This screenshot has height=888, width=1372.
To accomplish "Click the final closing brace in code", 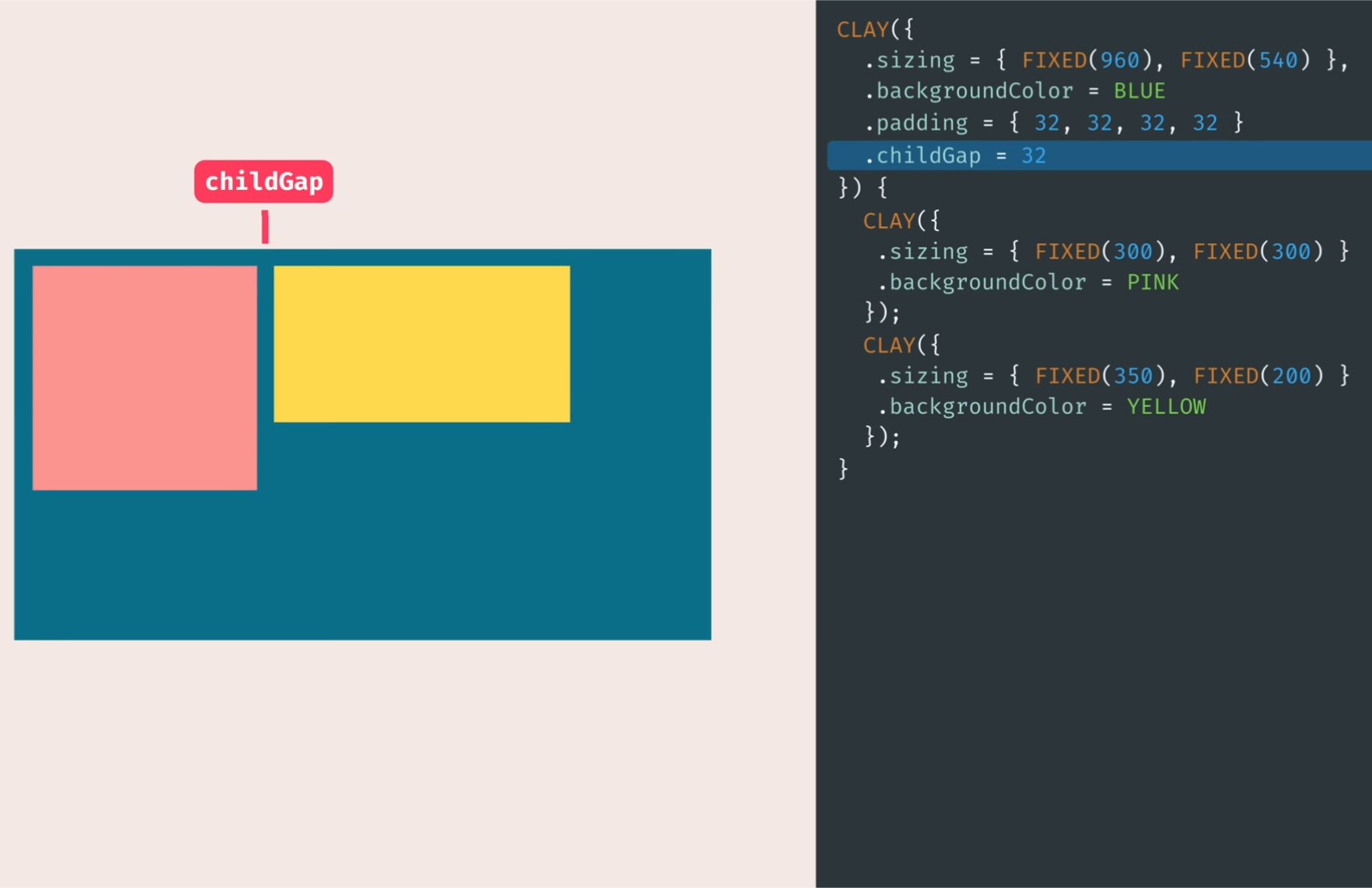I will [843, 469].
